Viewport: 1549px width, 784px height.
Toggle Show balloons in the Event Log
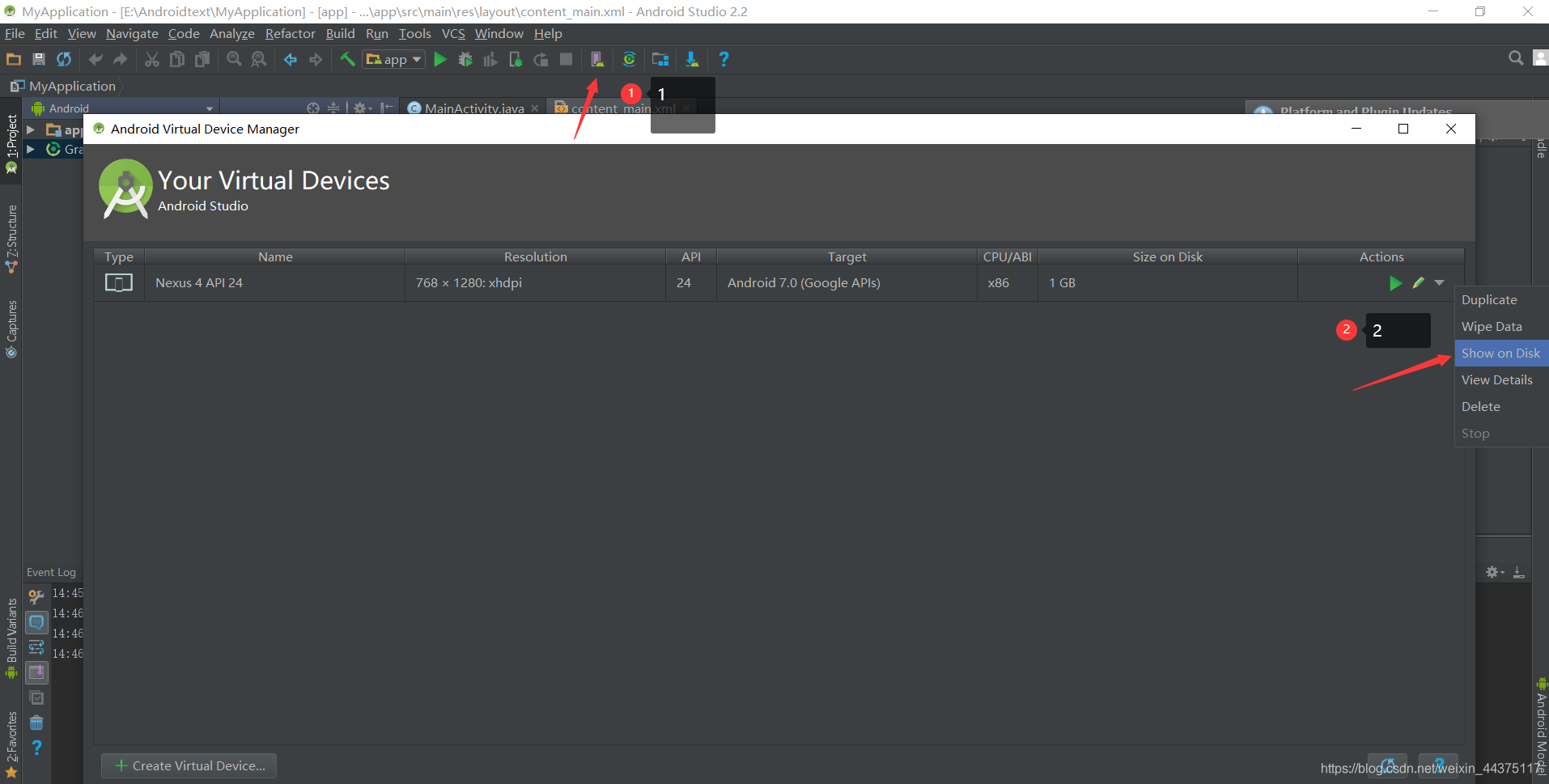pos(36,622)
